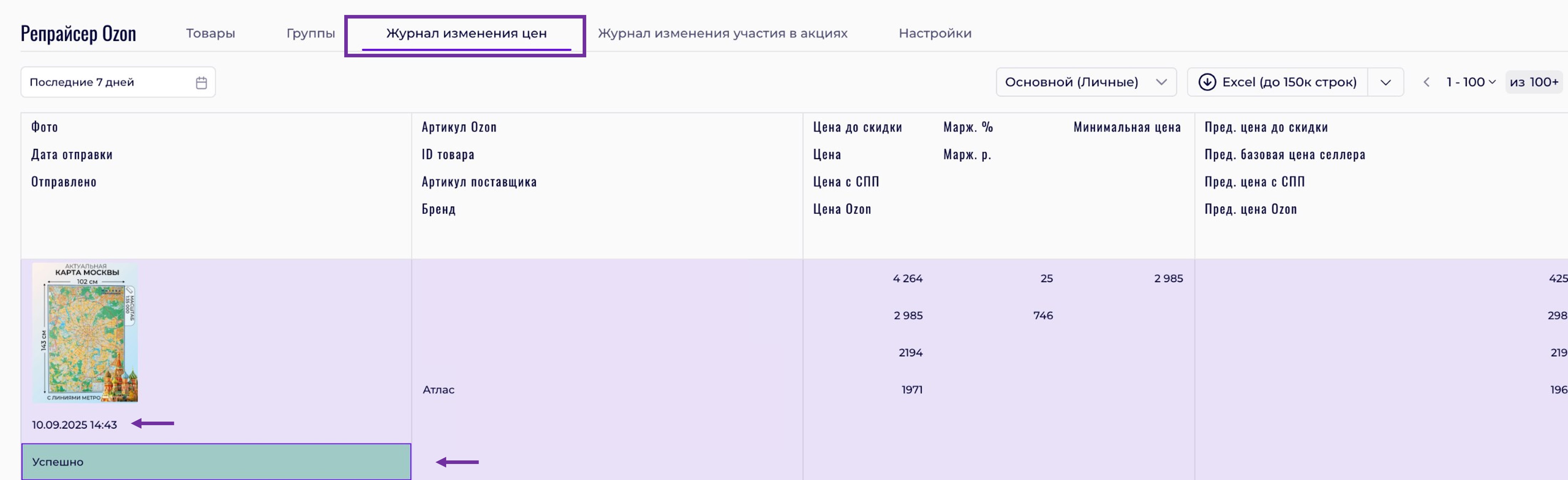Screen dimensions: 1568x480
Task: Switch to the Товары tab
Action: click(210, 33)
